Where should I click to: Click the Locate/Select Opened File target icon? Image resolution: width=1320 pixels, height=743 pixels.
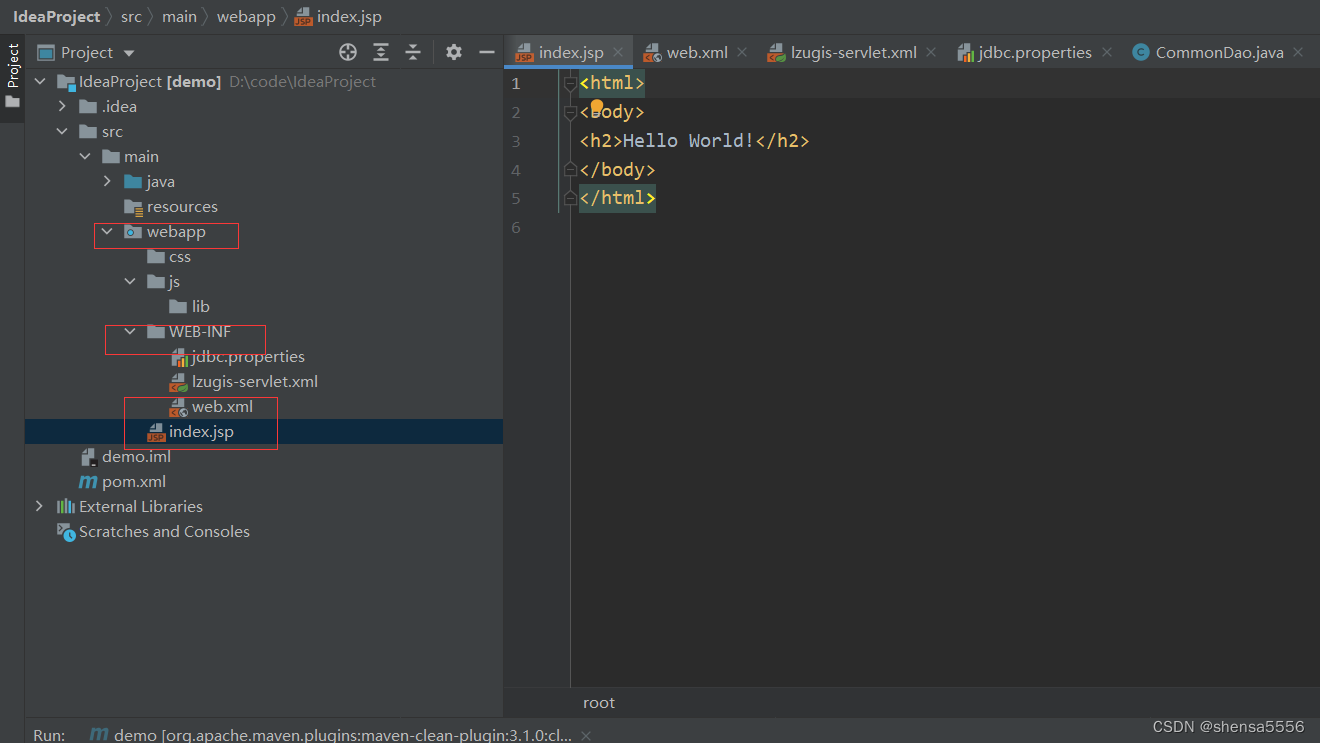[x=348, y=52]
